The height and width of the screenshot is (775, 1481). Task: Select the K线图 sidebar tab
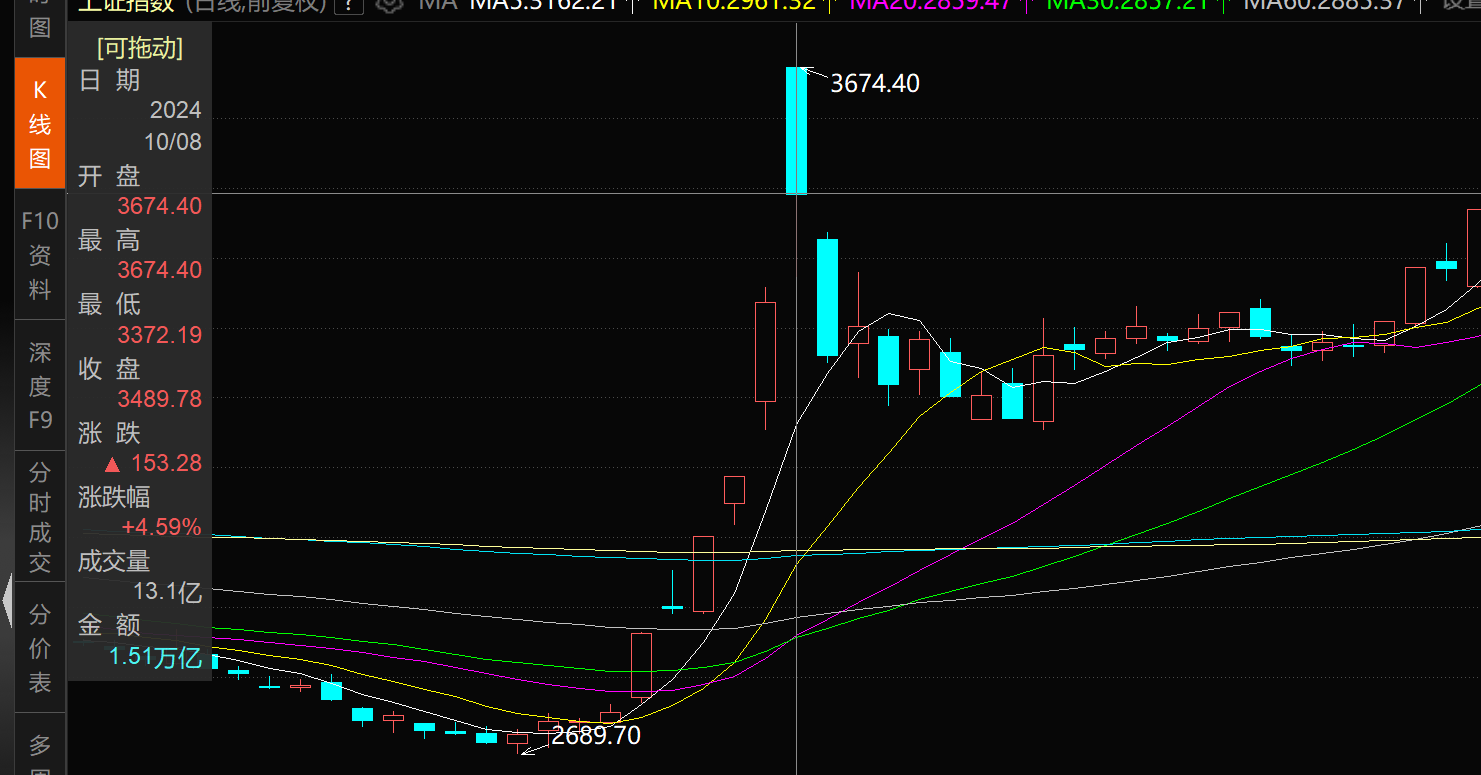click(x=40, y=124)
